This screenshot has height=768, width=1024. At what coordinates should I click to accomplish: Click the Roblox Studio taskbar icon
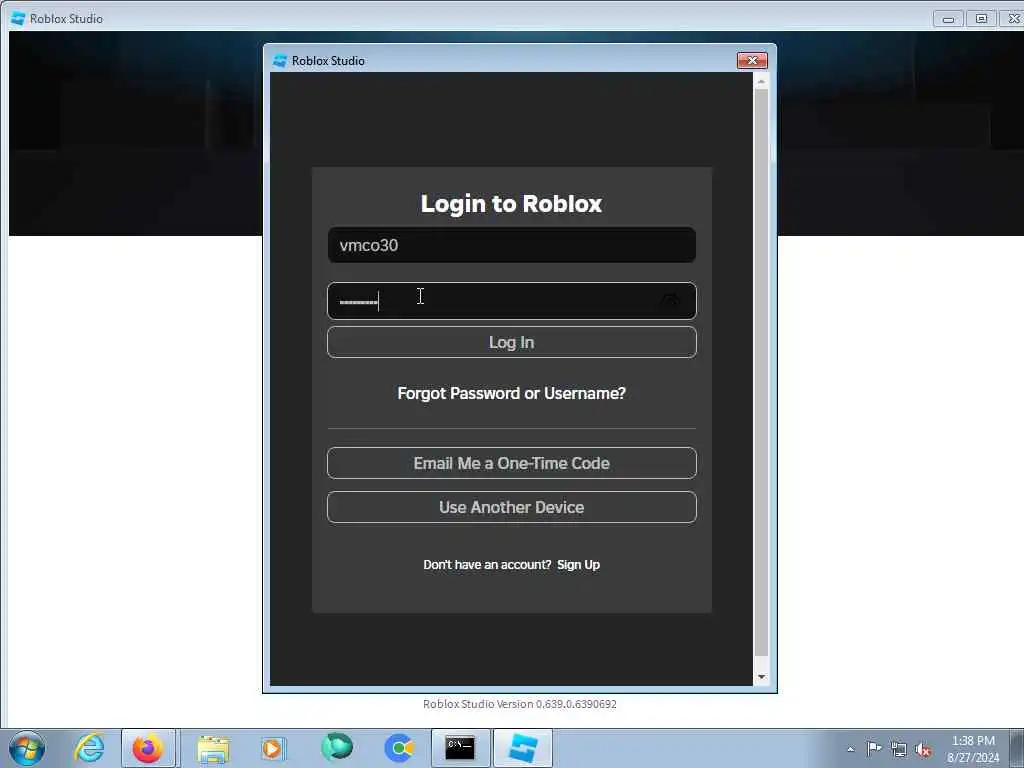click(522, 748)
